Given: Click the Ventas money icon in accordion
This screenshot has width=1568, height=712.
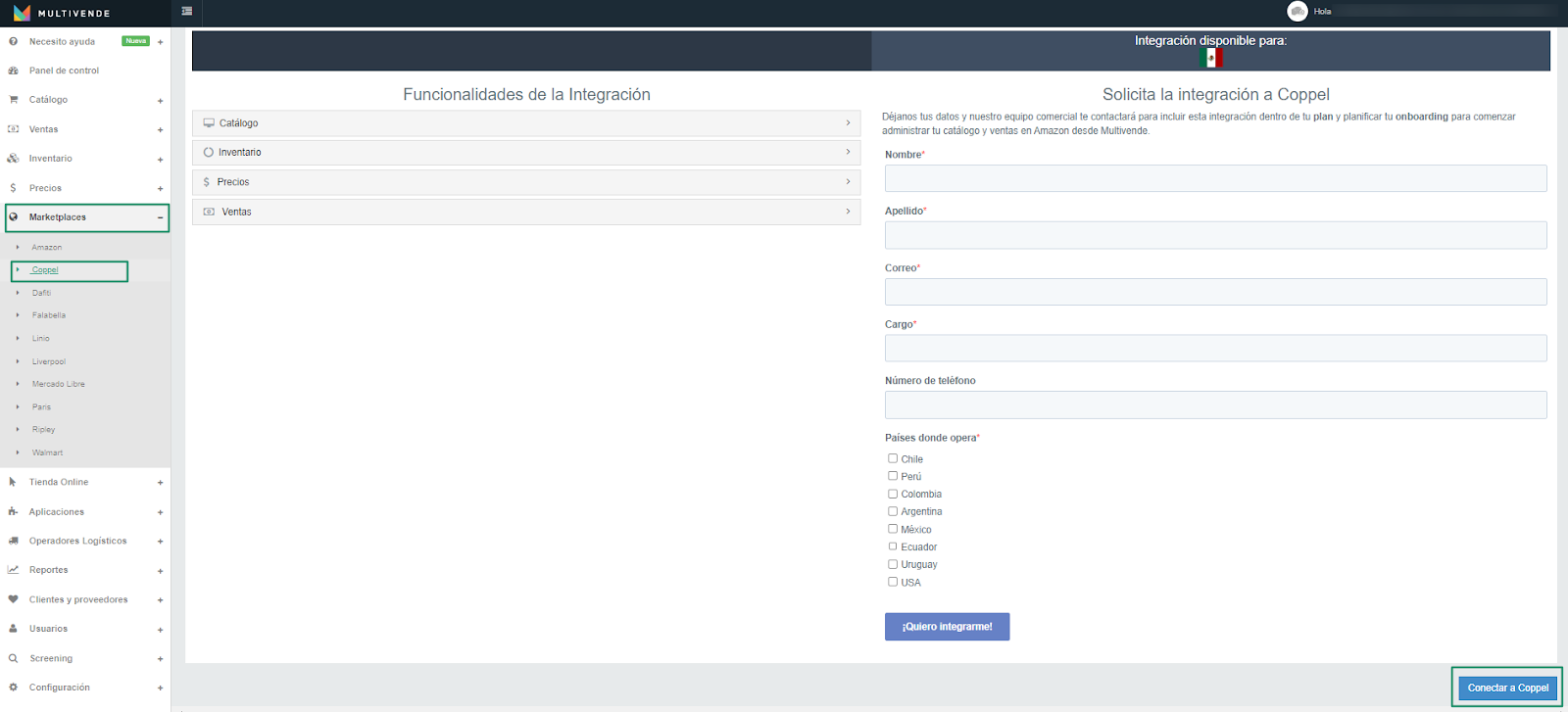Looking at the screenshot, I should click(209, 212).
